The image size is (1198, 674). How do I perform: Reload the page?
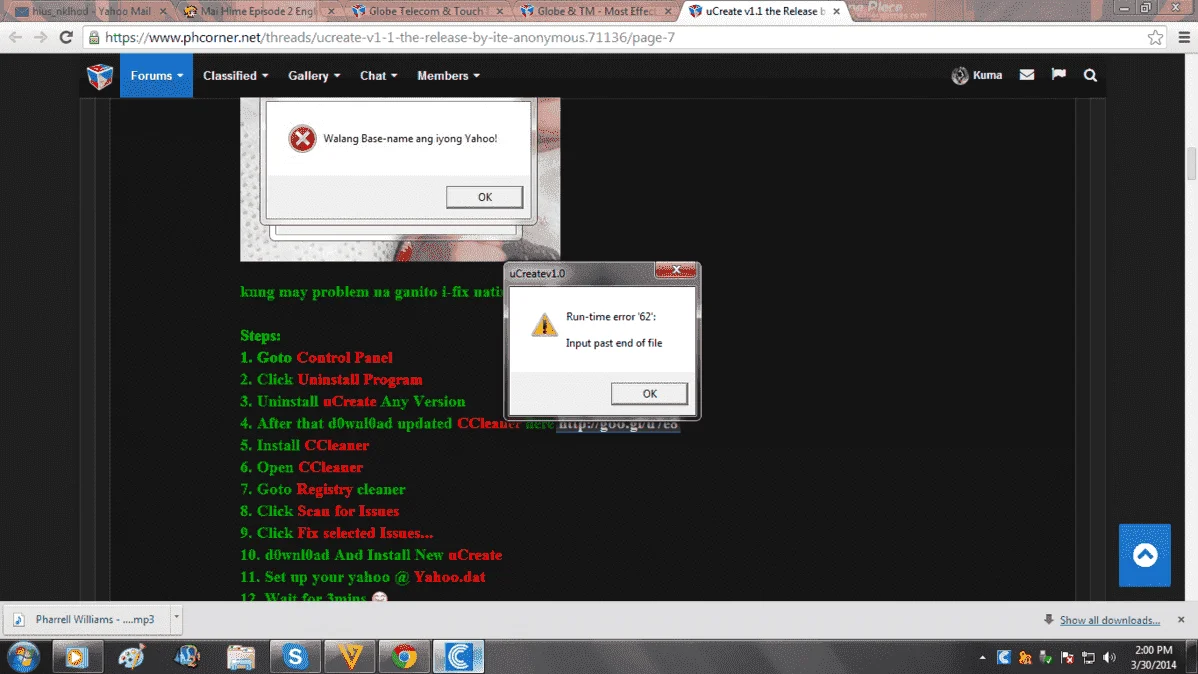point(66,37)
